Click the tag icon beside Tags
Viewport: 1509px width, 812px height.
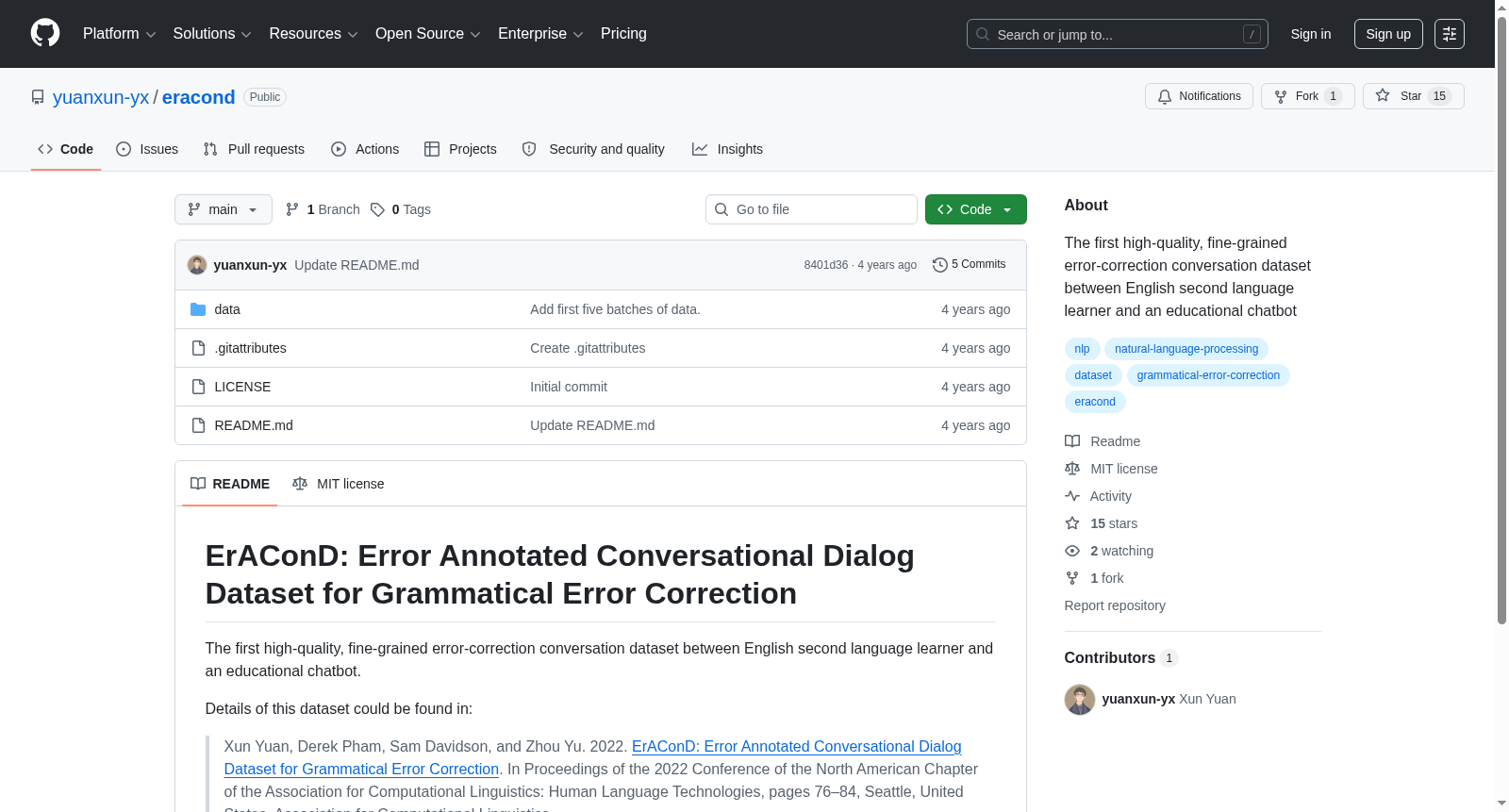(x=377, y=209)
